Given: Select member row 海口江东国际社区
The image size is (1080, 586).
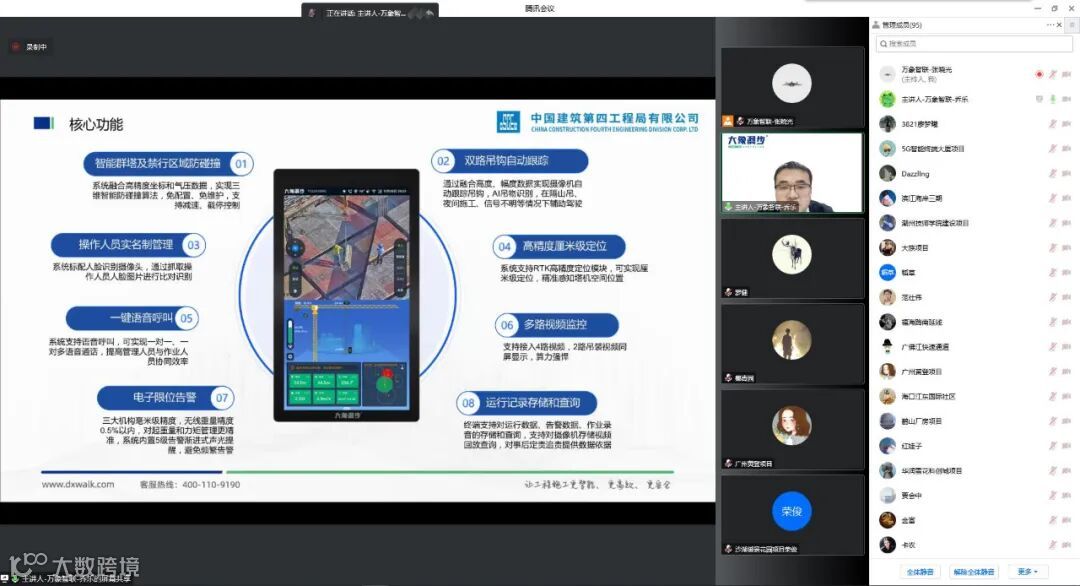Looking at the screenshot, I should click(x=974, y=397).
